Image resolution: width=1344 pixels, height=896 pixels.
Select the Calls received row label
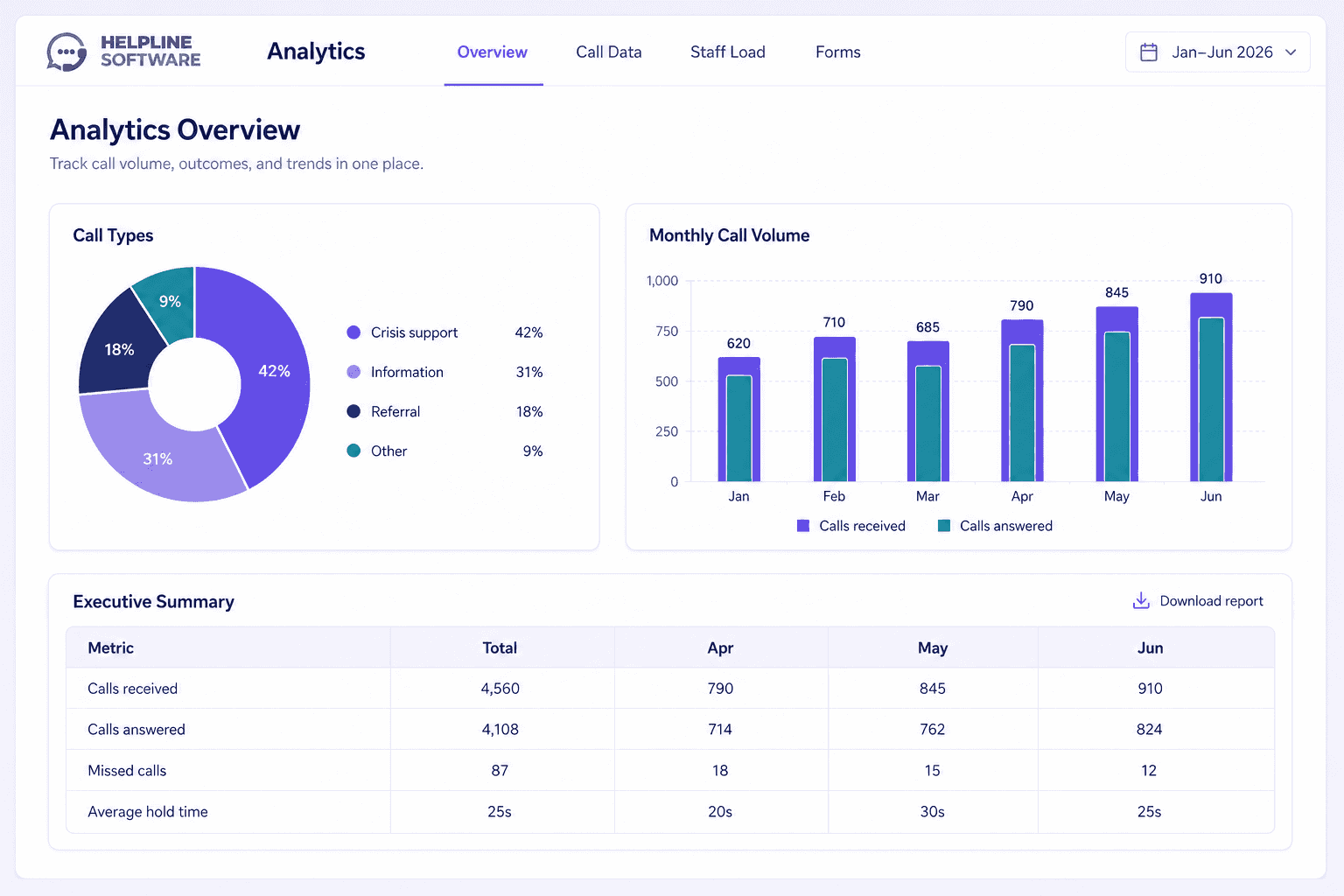pos(132,689)
